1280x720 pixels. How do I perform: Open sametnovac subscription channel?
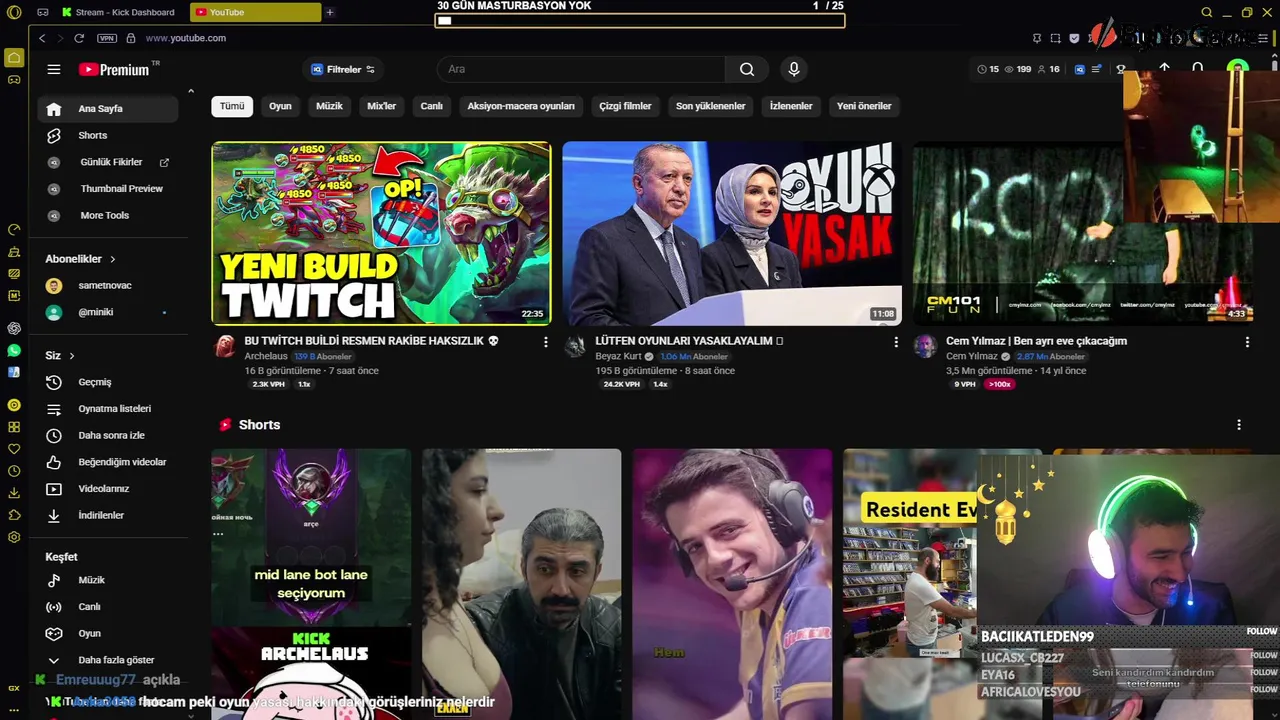point(108,286)
